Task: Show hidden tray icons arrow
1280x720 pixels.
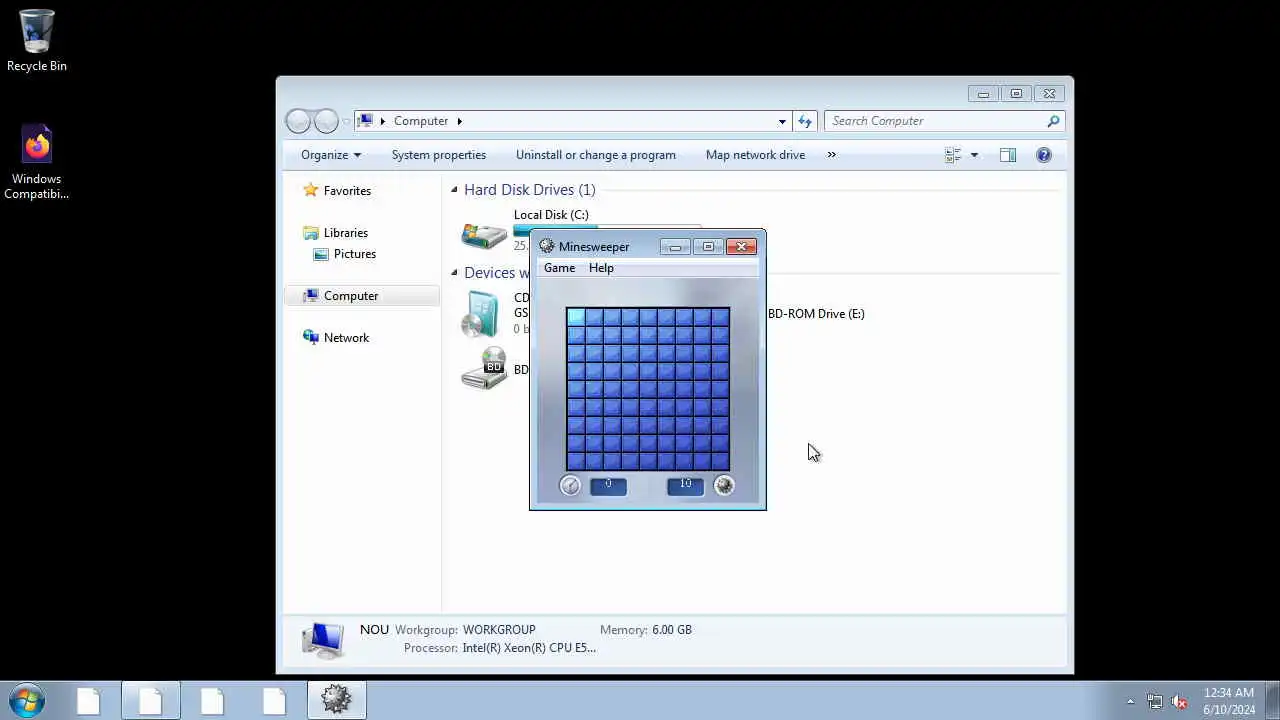Action: [x=1130, y=701]
